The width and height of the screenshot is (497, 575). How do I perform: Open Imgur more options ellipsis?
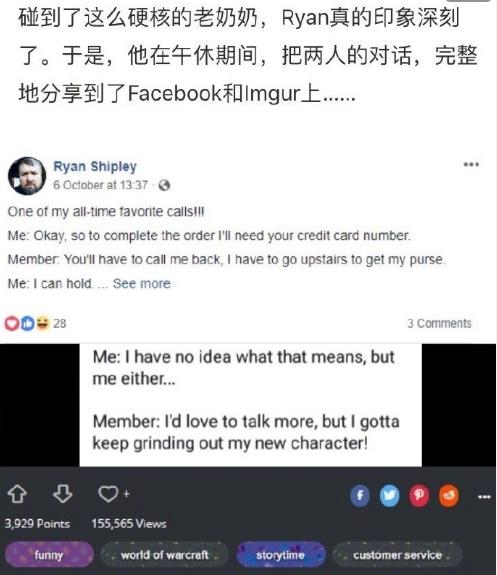point(484,497)
